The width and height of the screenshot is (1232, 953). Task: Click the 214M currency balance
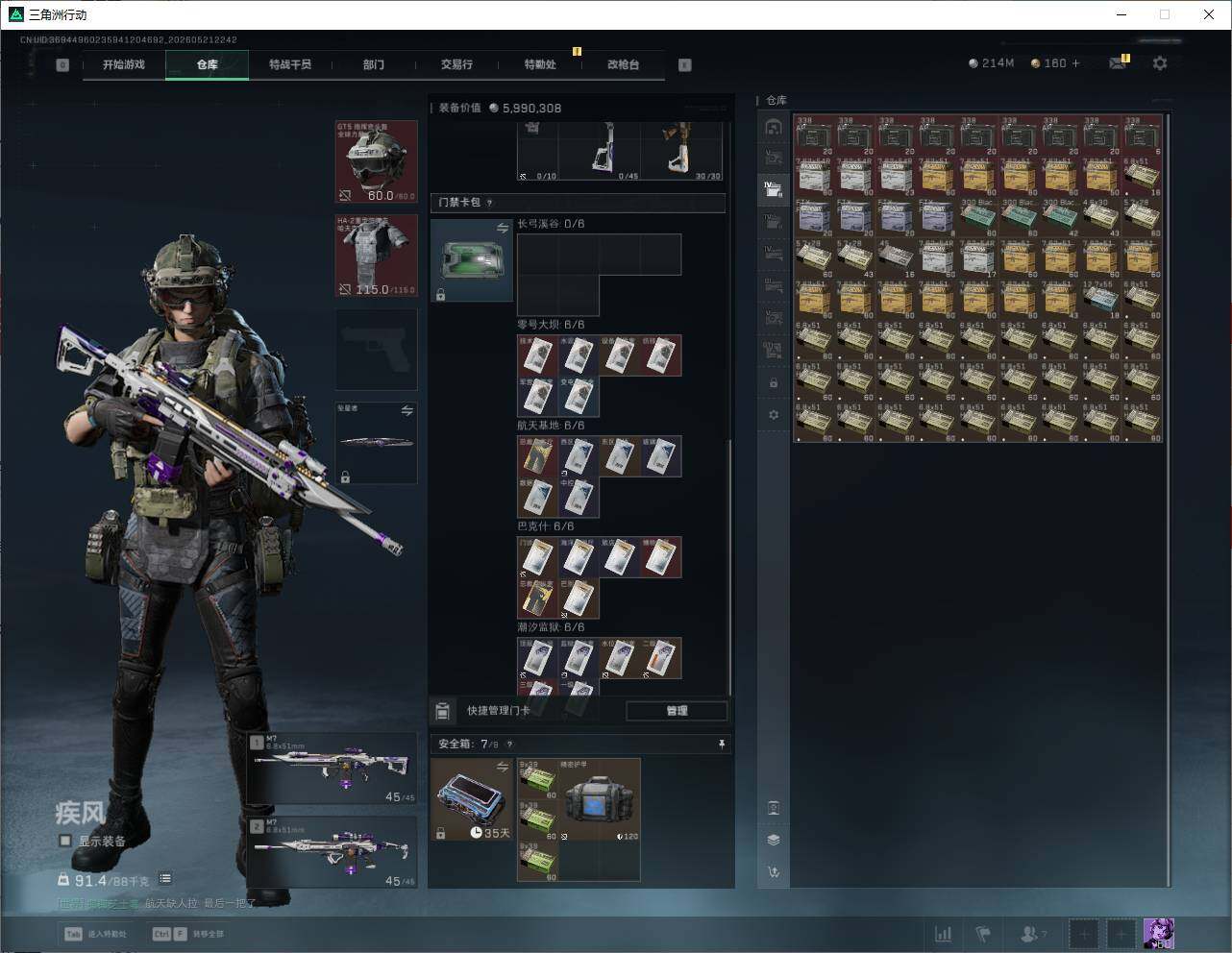[991, 63]
